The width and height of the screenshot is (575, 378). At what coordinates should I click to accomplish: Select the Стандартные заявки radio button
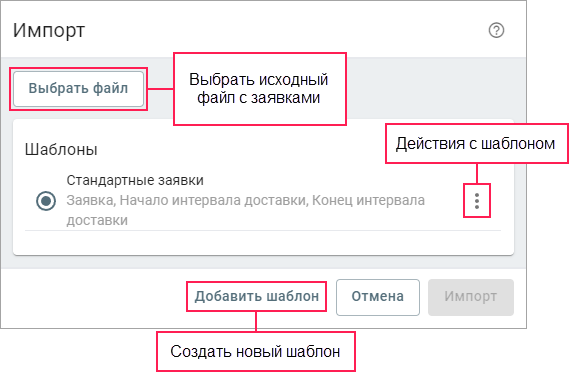46,201
